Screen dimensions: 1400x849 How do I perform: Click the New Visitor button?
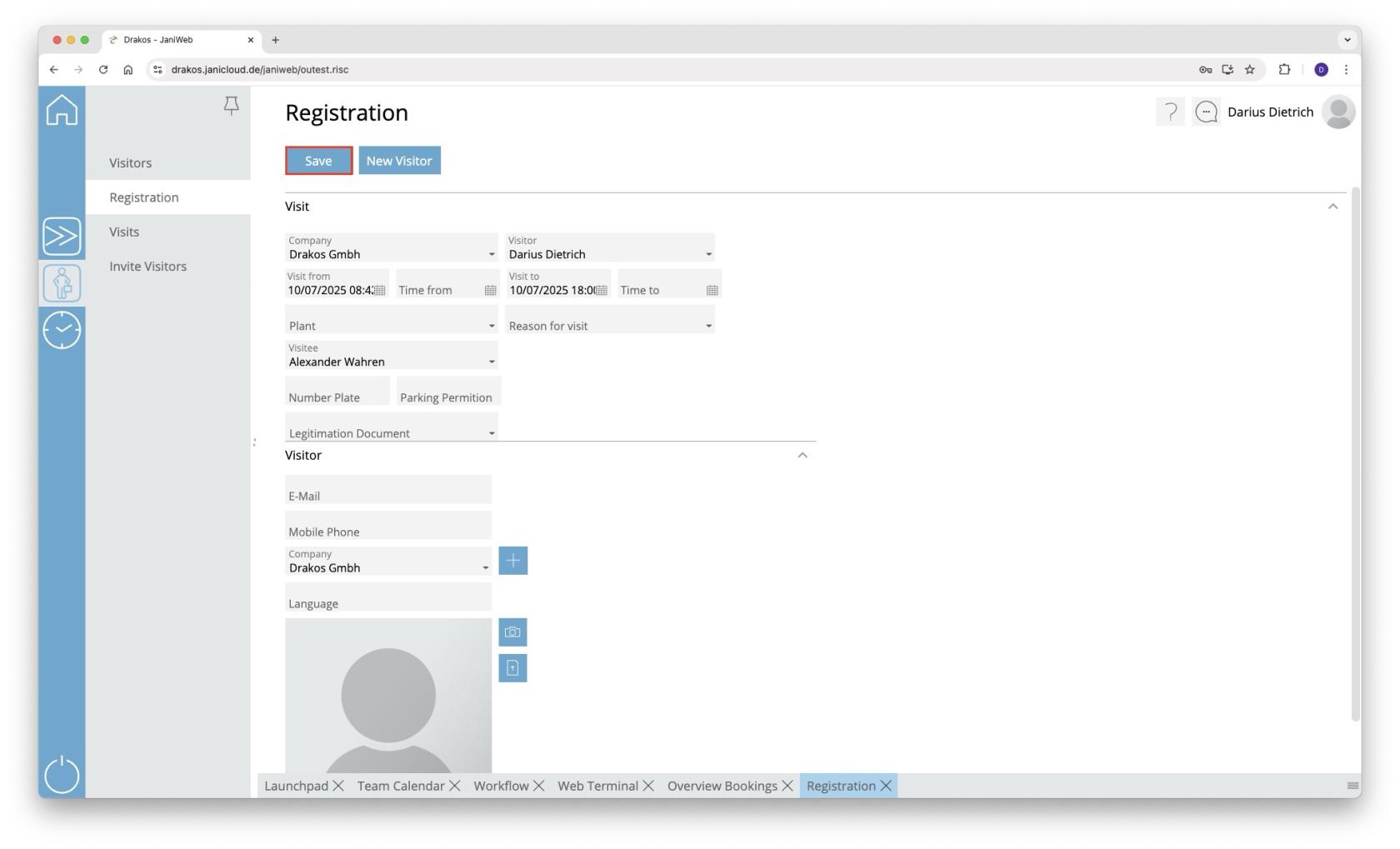(399, 161)
